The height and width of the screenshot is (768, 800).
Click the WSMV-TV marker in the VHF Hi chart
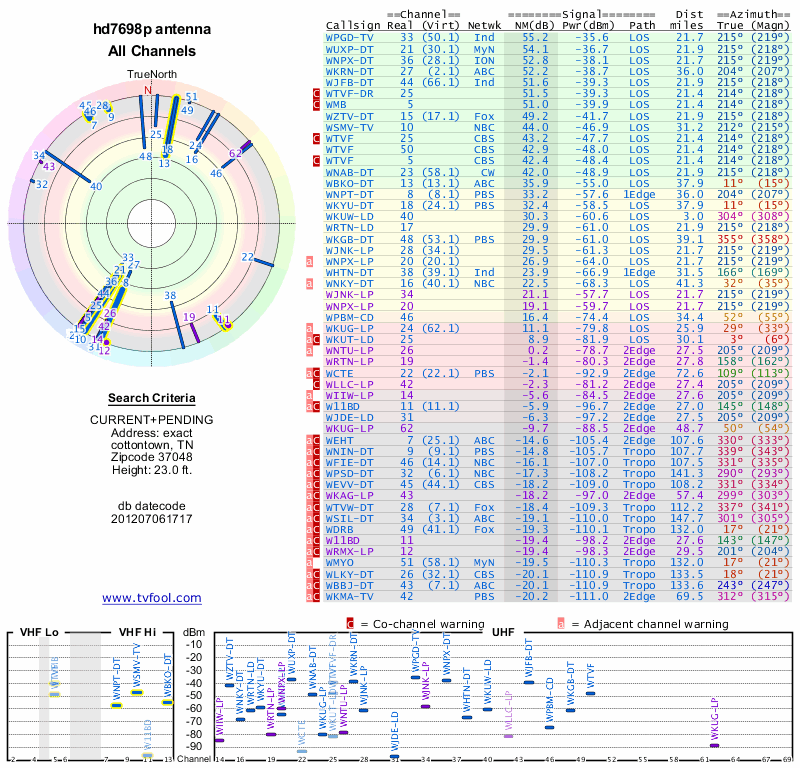point(137,692)
